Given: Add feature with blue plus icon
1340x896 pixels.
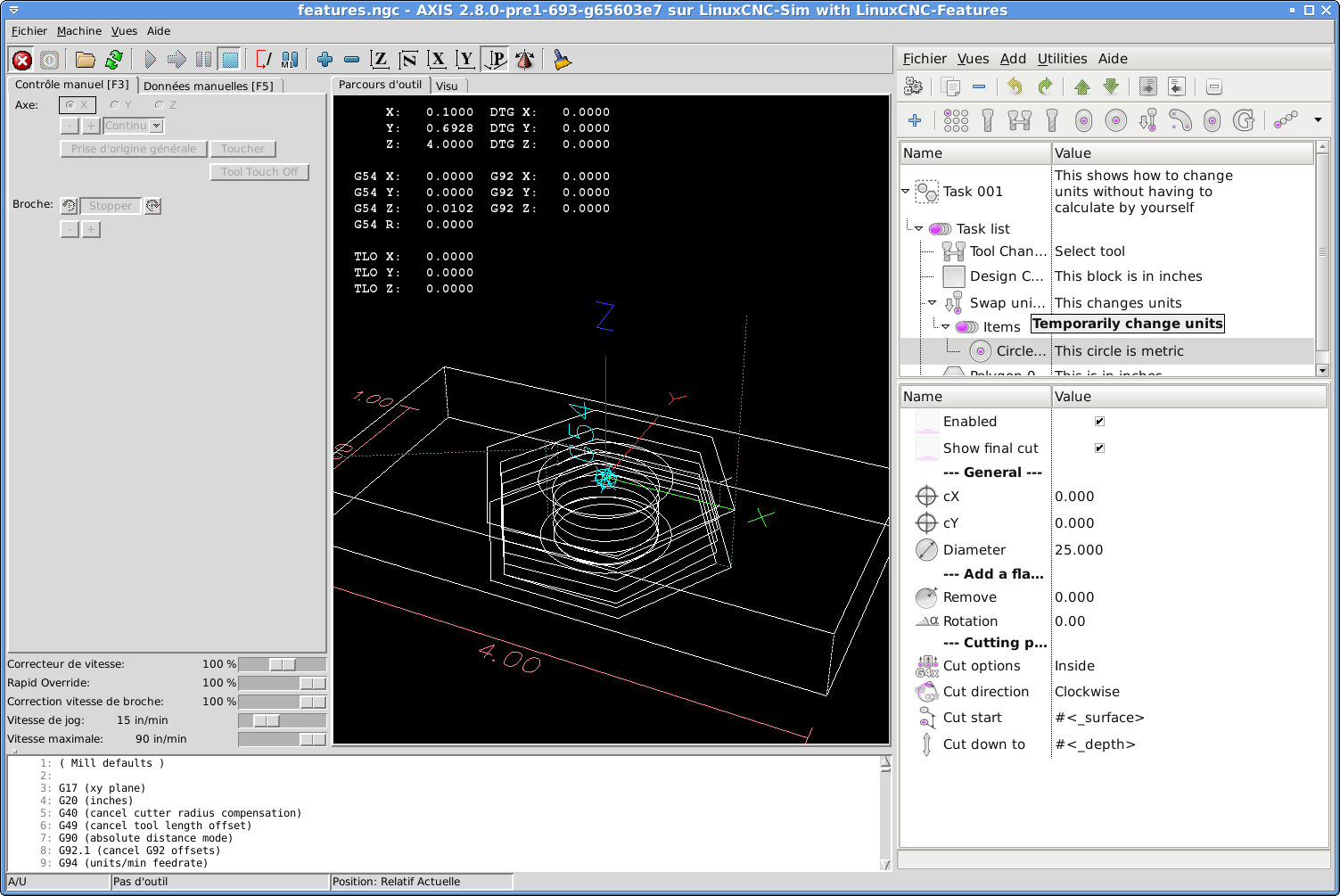Looking at the screenshot, I should pos(915,120).
